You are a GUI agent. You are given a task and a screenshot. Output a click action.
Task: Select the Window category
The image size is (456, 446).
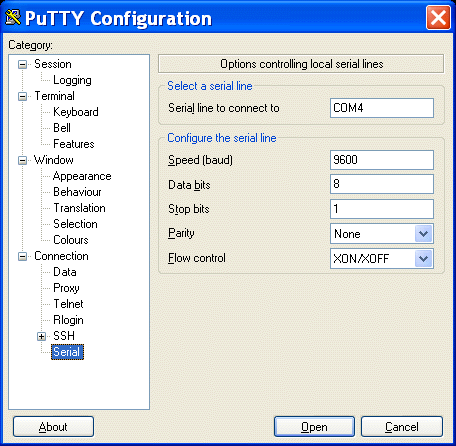point(54,160)
